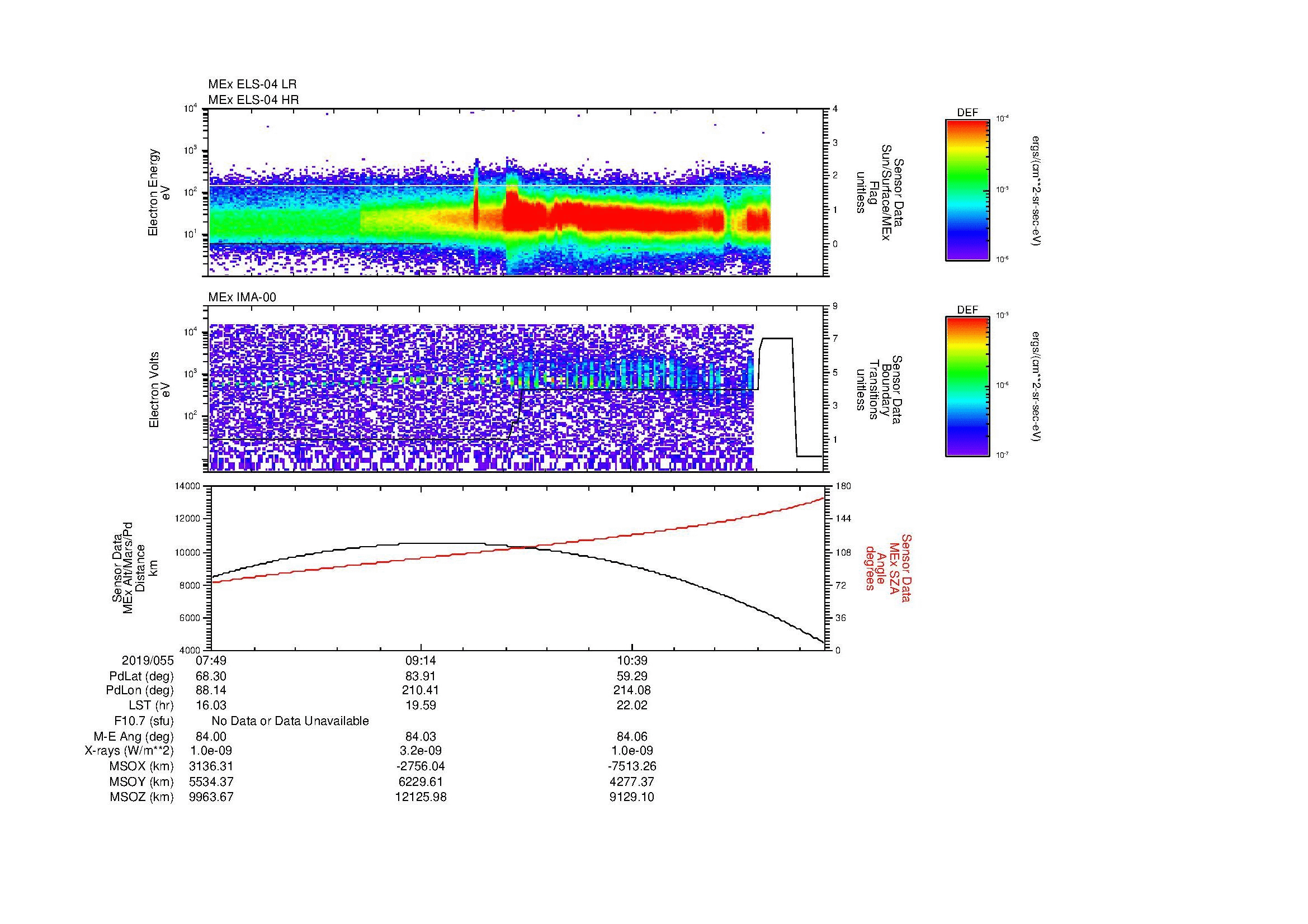Click the 'MEx ELS-04 HR' title label
Screen dimensions: 1308x924
coord(253,99)
